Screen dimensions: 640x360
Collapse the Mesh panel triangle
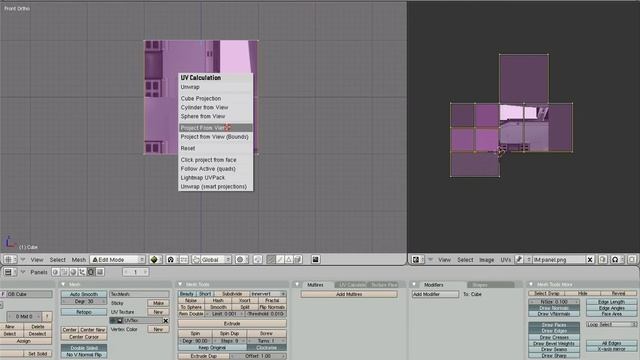coord(63,284)
